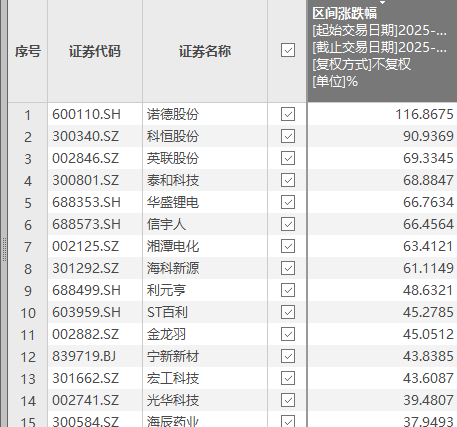Image resolution: width=457 pixels, height=427 pixels.
Task: Select stock code 603959.SH
Action: tap(86, 313)
